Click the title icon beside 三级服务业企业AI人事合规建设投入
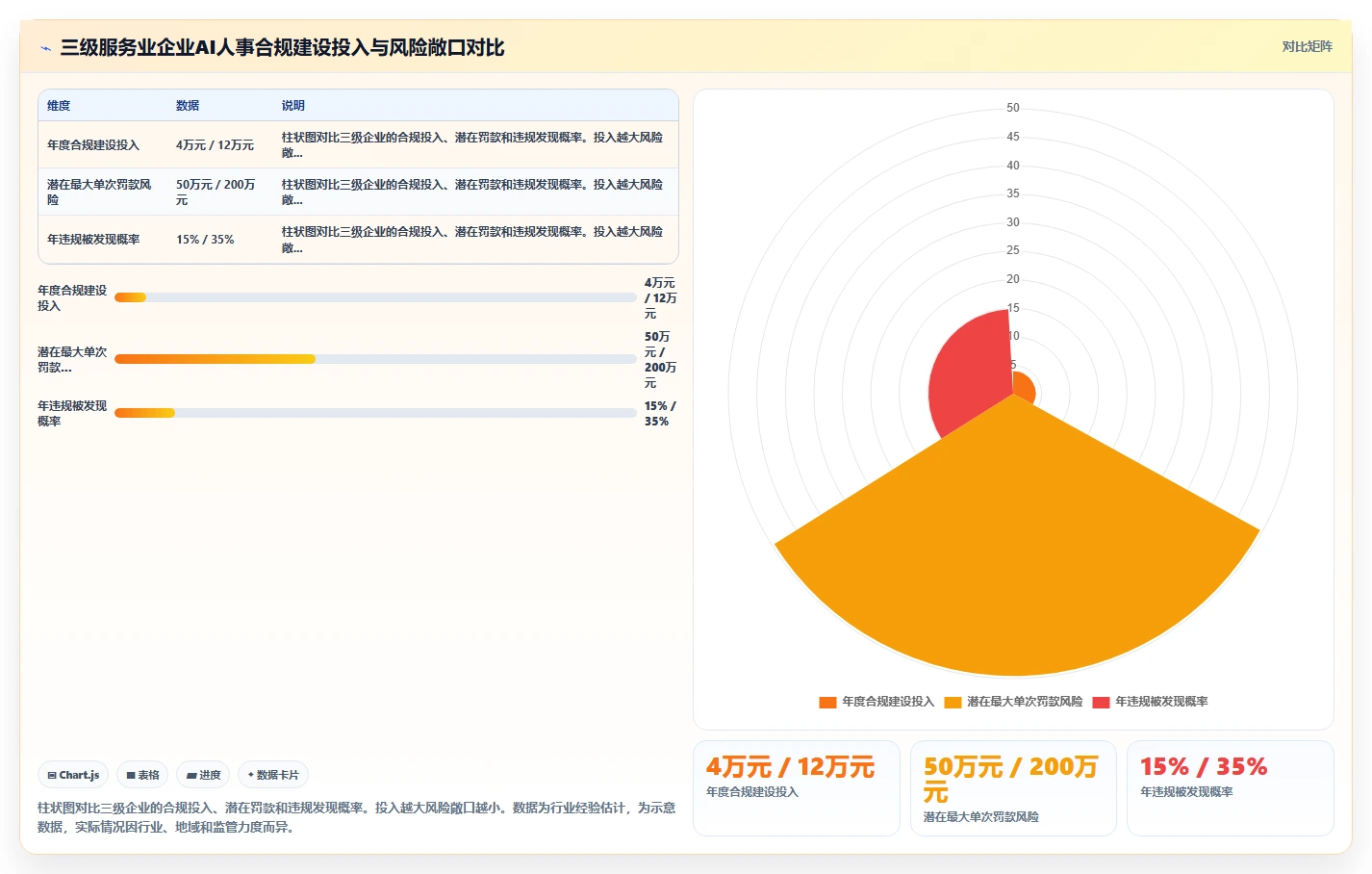Screen dimensions: 1372x874 [x=45, y=48]
